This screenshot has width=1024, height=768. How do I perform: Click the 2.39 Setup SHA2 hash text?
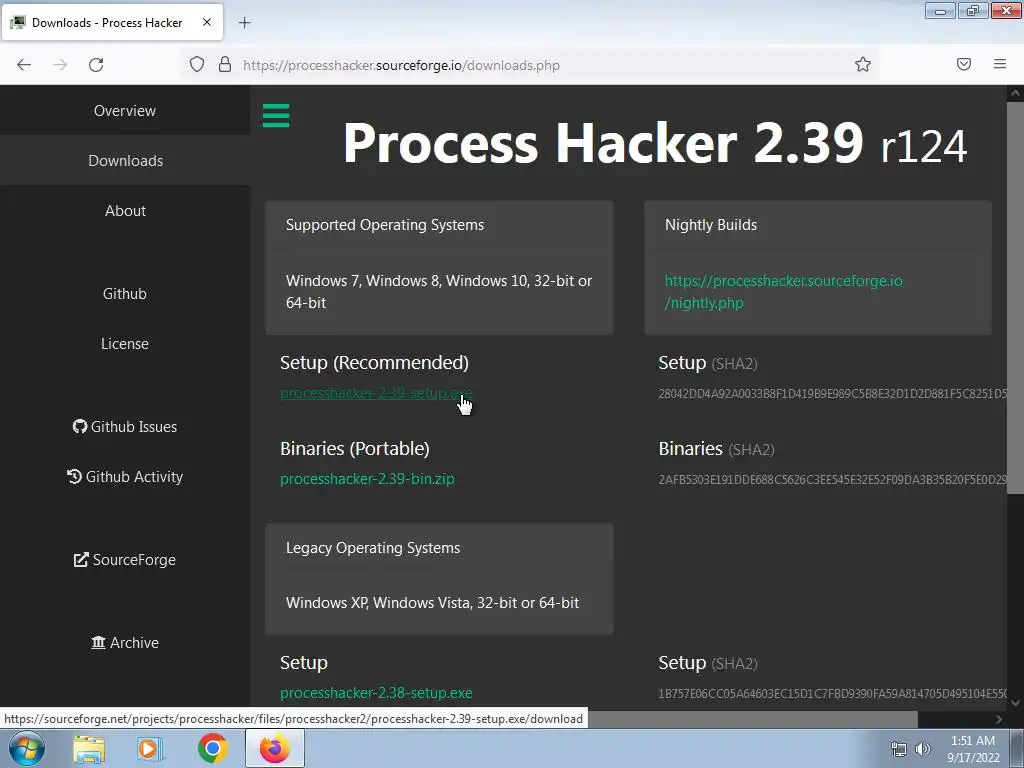click(833, 393)
